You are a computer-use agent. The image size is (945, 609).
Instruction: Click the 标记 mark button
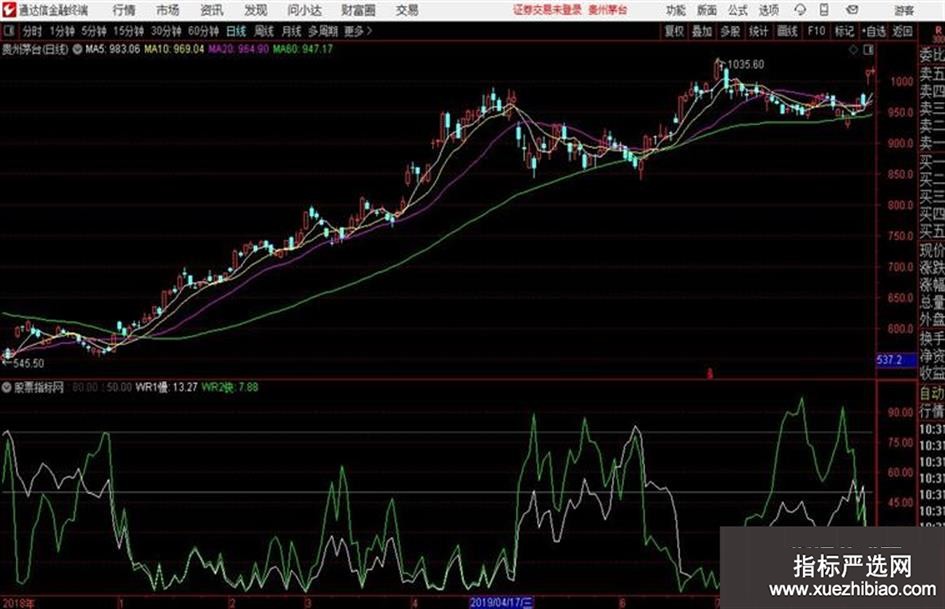tap(844, 31)
